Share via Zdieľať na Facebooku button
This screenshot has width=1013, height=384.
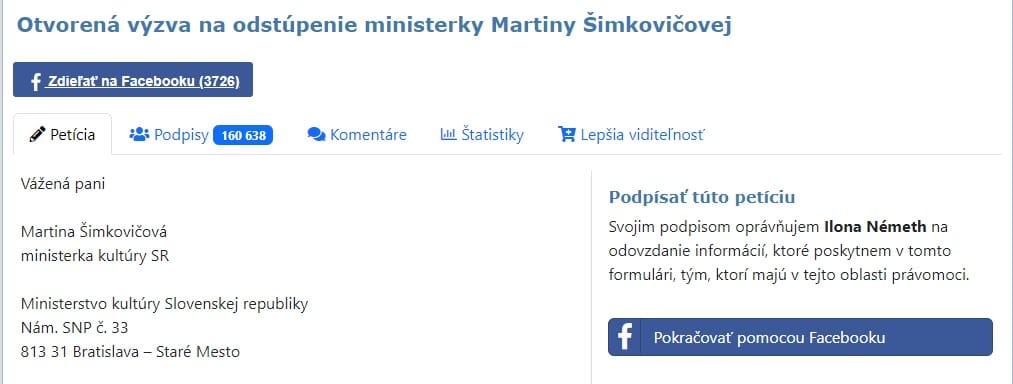tap(132, 80)
